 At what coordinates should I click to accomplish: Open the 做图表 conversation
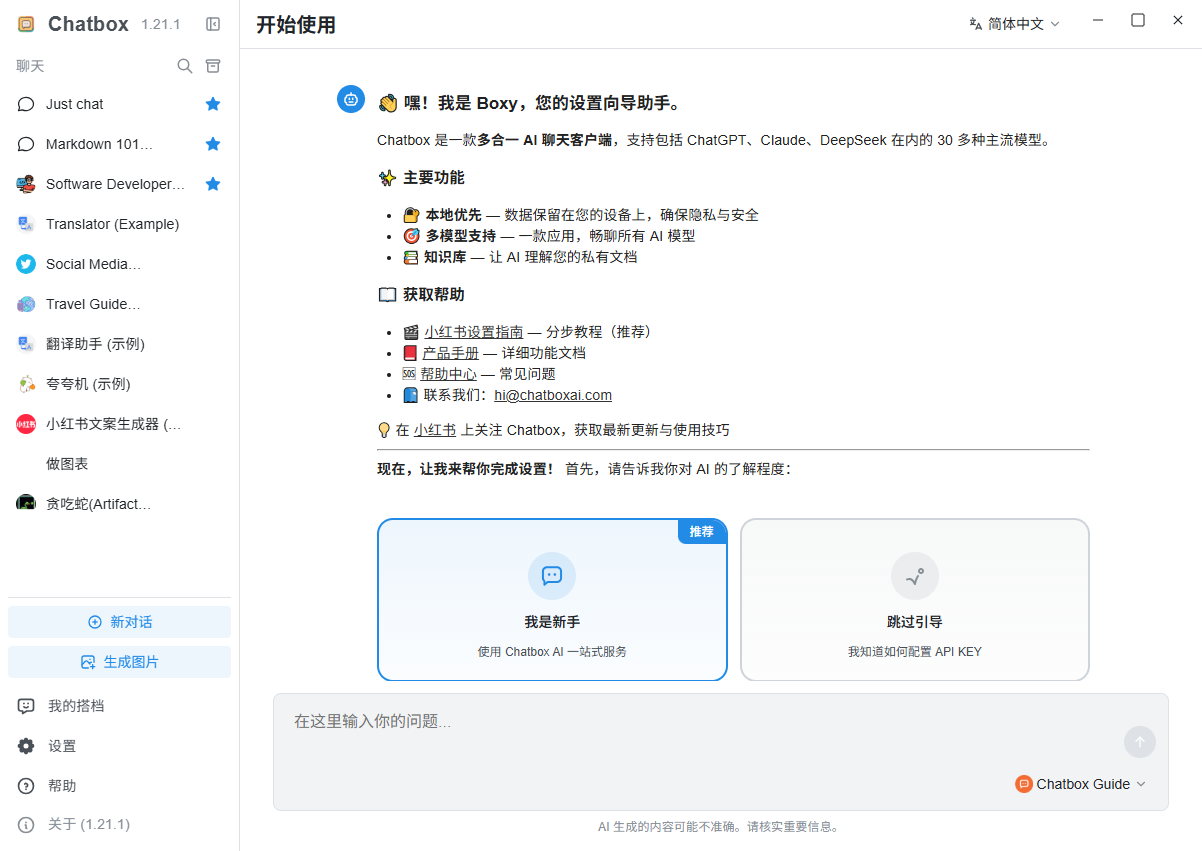tap(119, 464)
